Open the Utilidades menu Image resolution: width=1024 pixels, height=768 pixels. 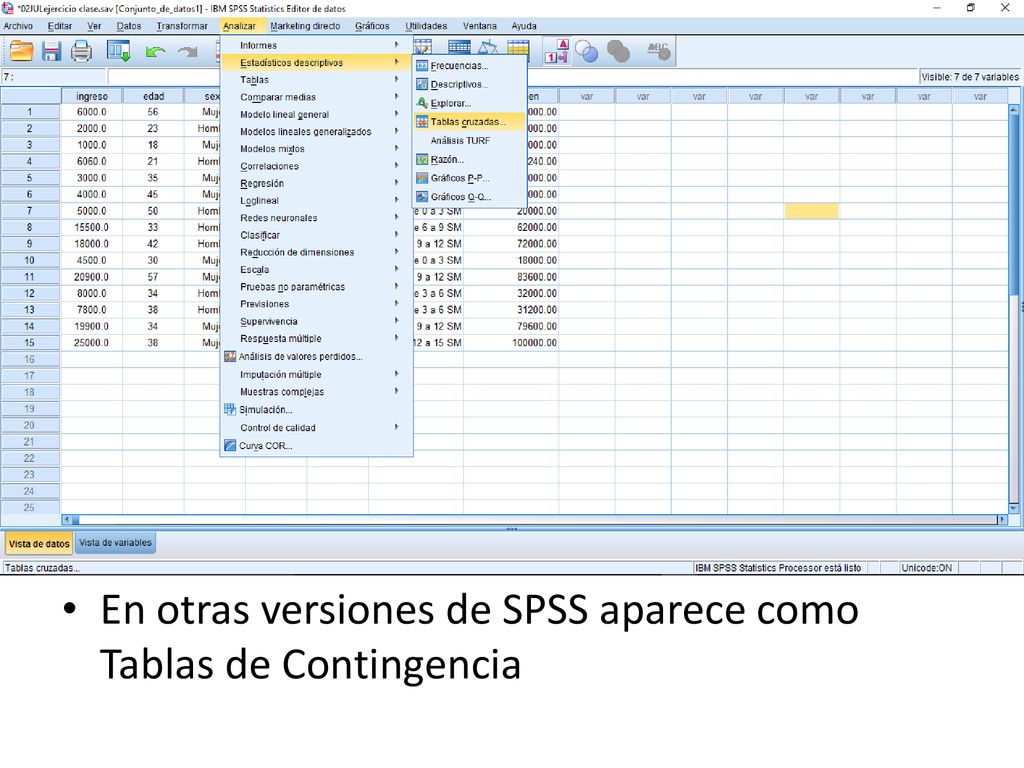(x=426, y=26)
